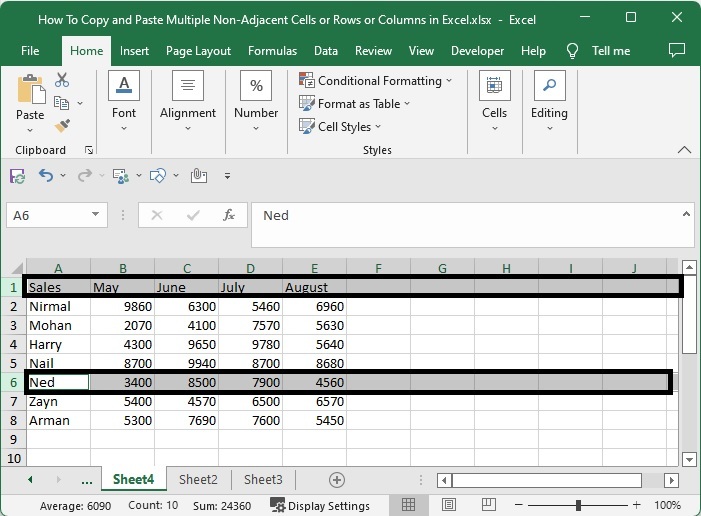
Task: Click the Undo arrow in quick access toolbar
Action: tap(46, 176)
